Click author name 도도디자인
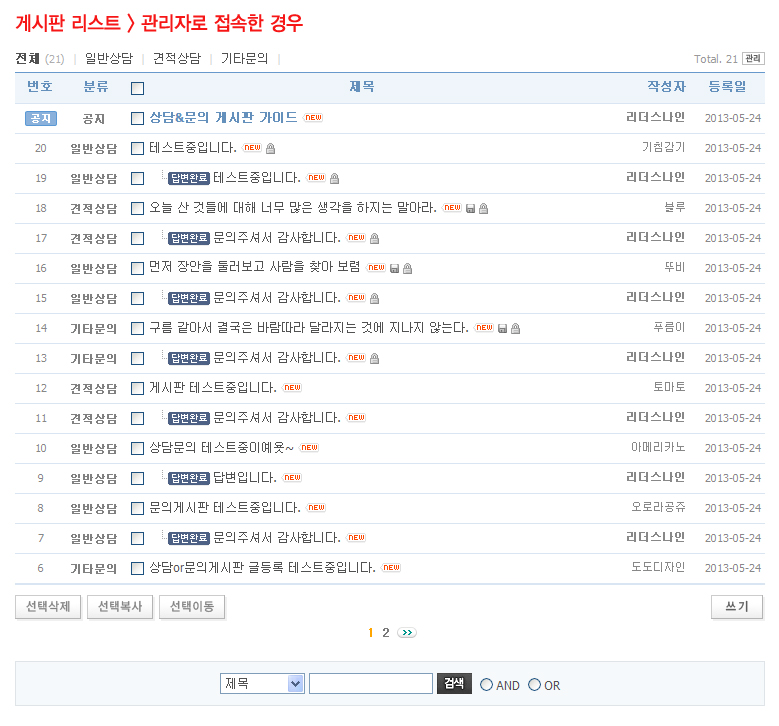 658,567
